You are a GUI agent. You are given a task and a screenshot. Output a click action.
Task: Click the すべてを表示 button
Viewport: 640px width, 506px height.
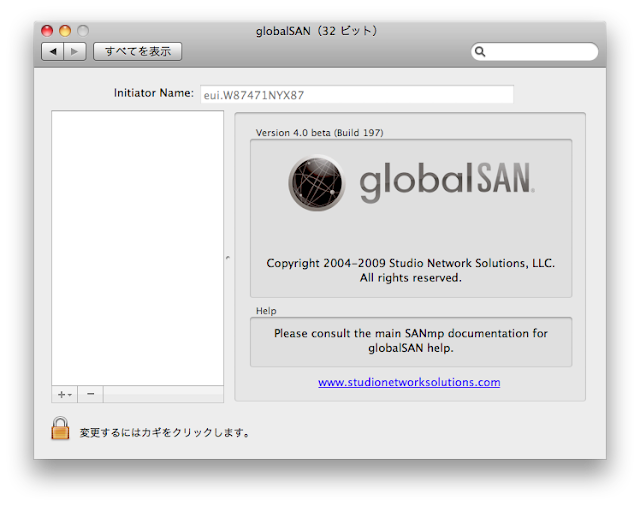138,51
